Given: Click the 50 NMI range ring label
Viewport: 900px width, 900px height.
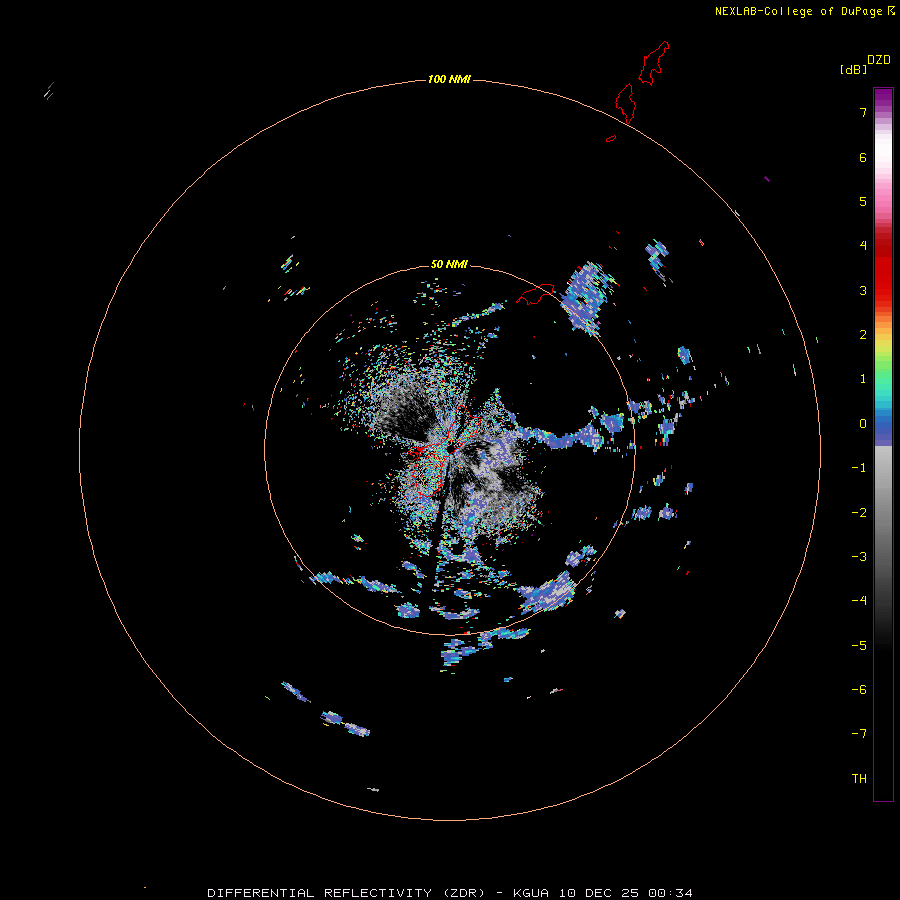Looking at the screenshot, I should click(449, 264).
